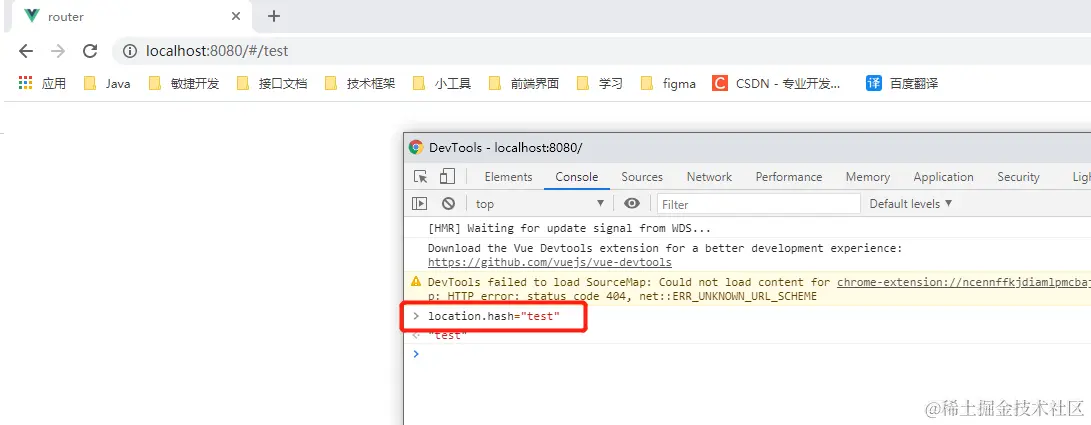Click the browser back arrow
1091x425 pixels.
pyautogui.click(x=26, y=51)
